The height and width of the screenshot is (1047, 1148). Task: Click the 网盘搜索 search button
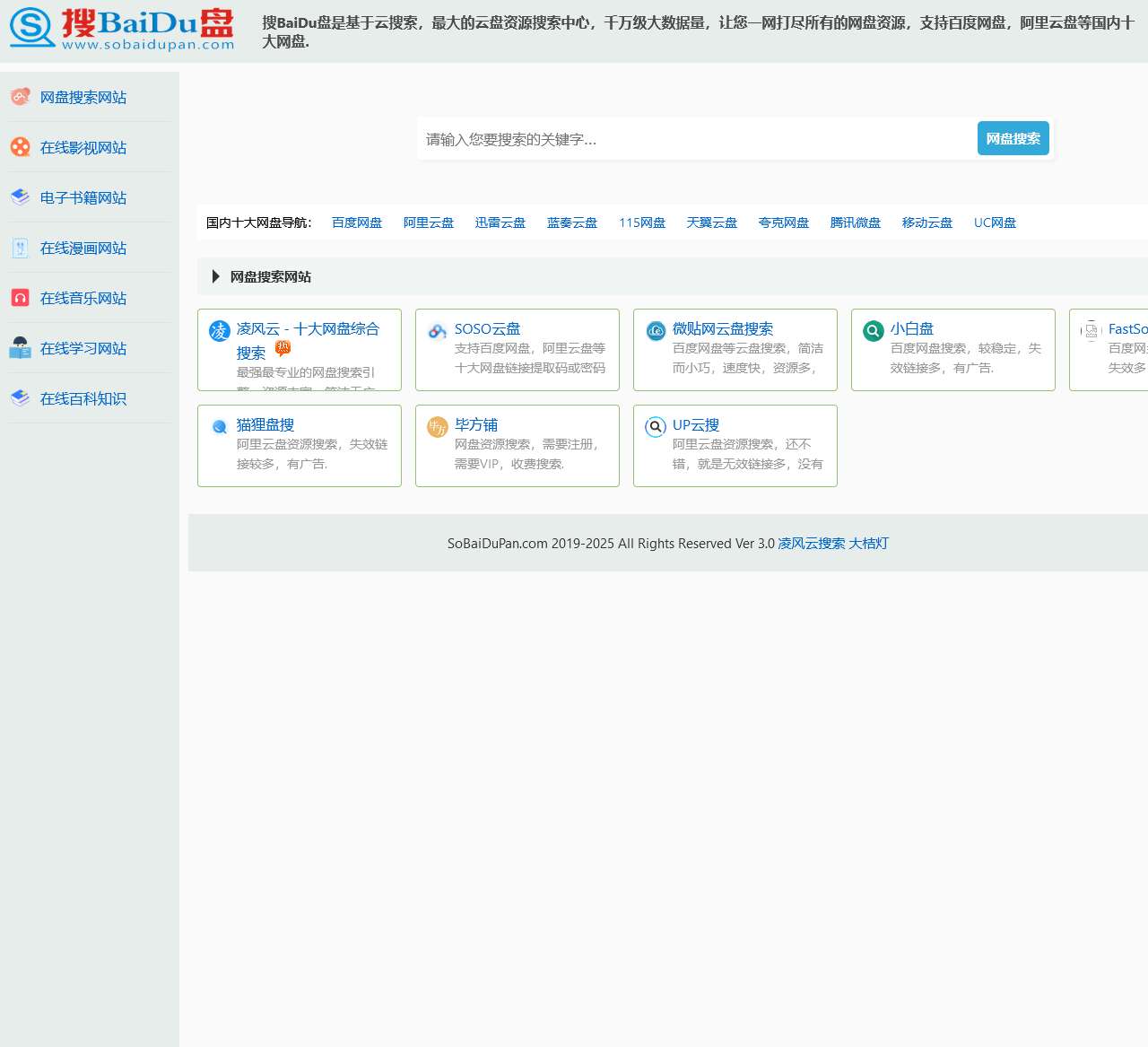(1013, 139)
